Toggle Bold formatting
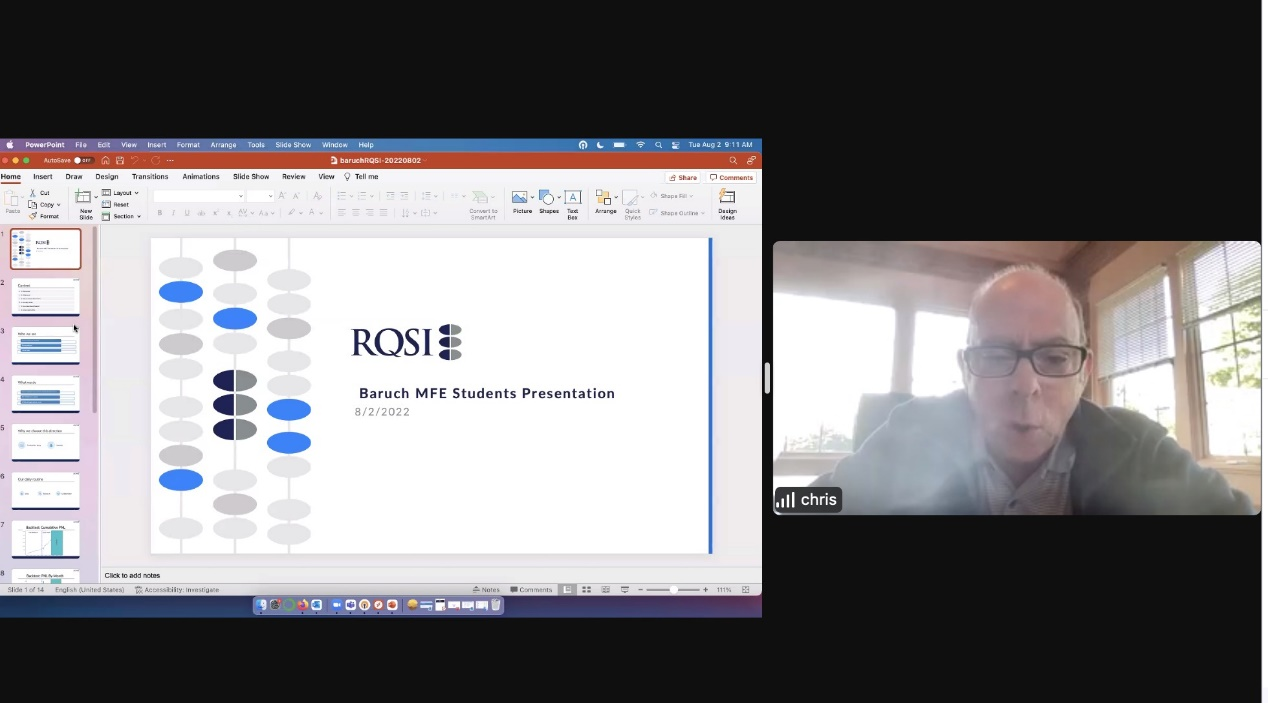Viewport: 1268px width, 703px height. click(159, 213)
